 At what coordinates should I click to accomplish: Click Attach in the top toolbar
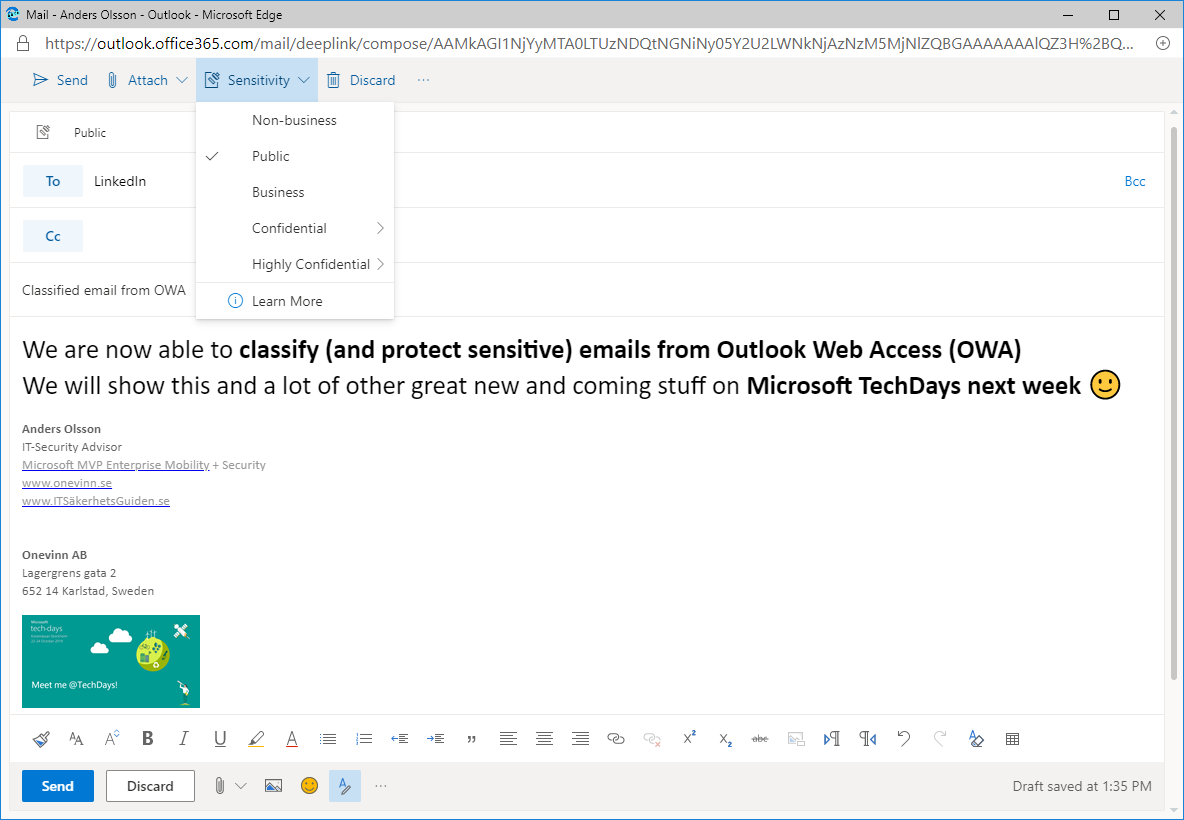coord(138,80)
